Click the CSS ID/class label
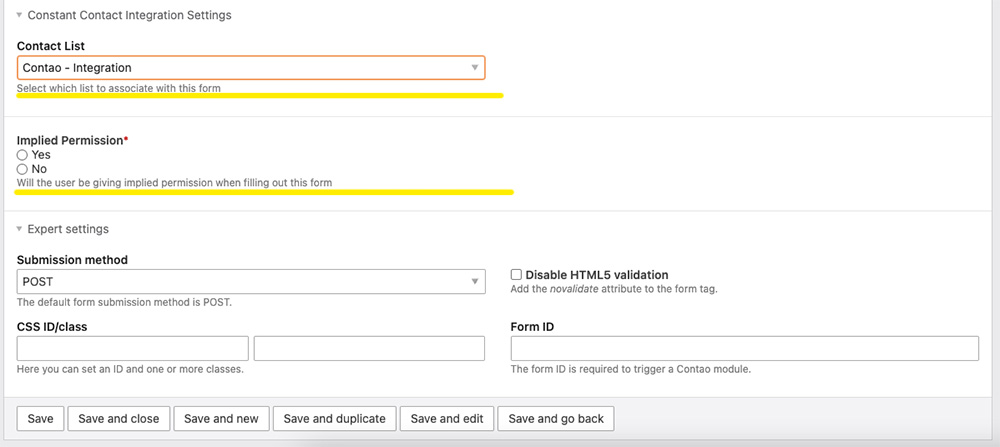The image size is (1000, 447). coord(52,327)
